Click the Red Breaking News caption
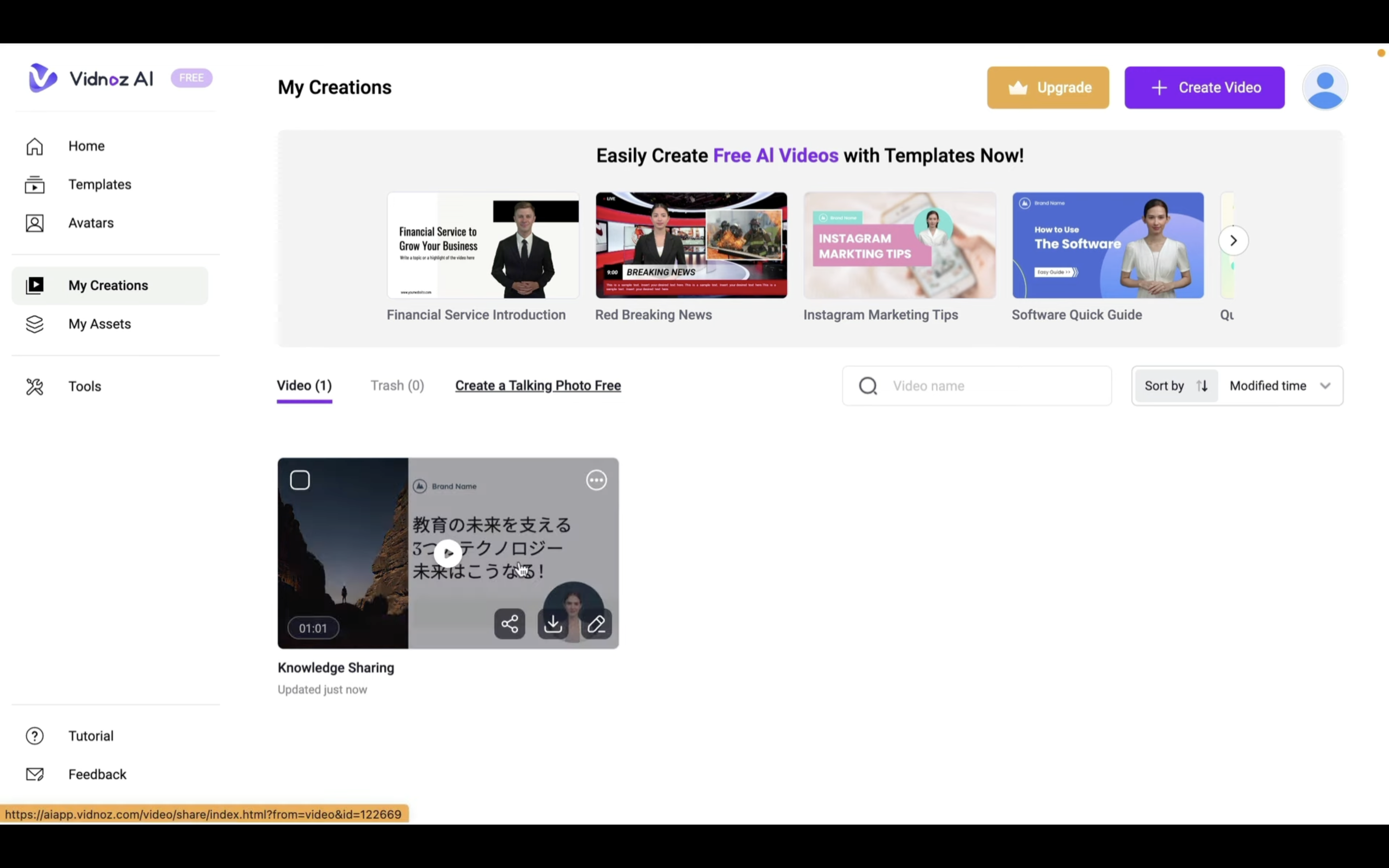 tap(653, 315)
